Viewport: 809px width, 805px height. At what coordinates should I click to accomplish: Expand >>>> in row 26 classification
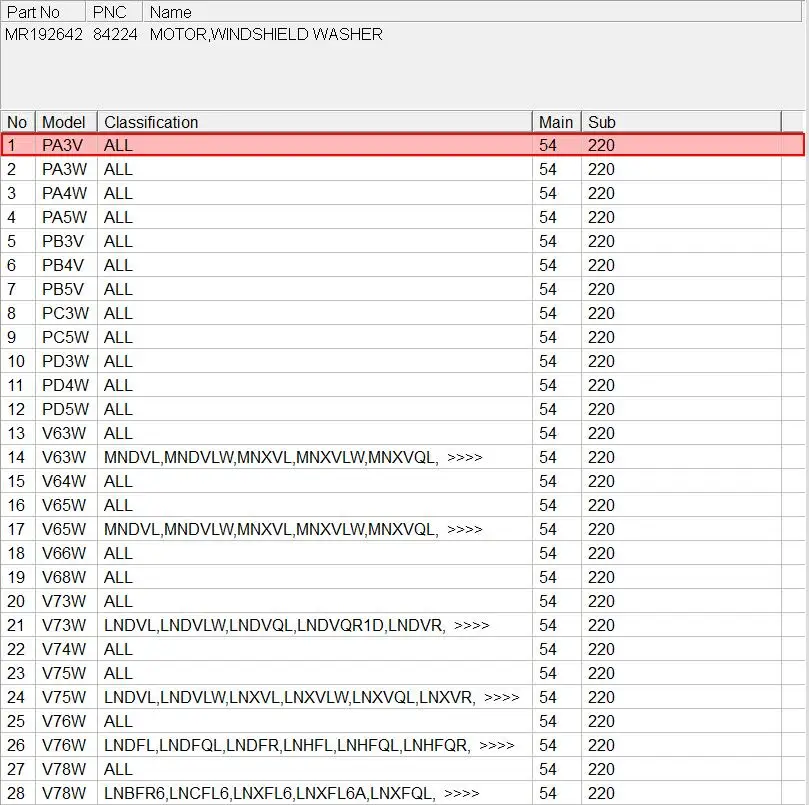tap(497, 746)
